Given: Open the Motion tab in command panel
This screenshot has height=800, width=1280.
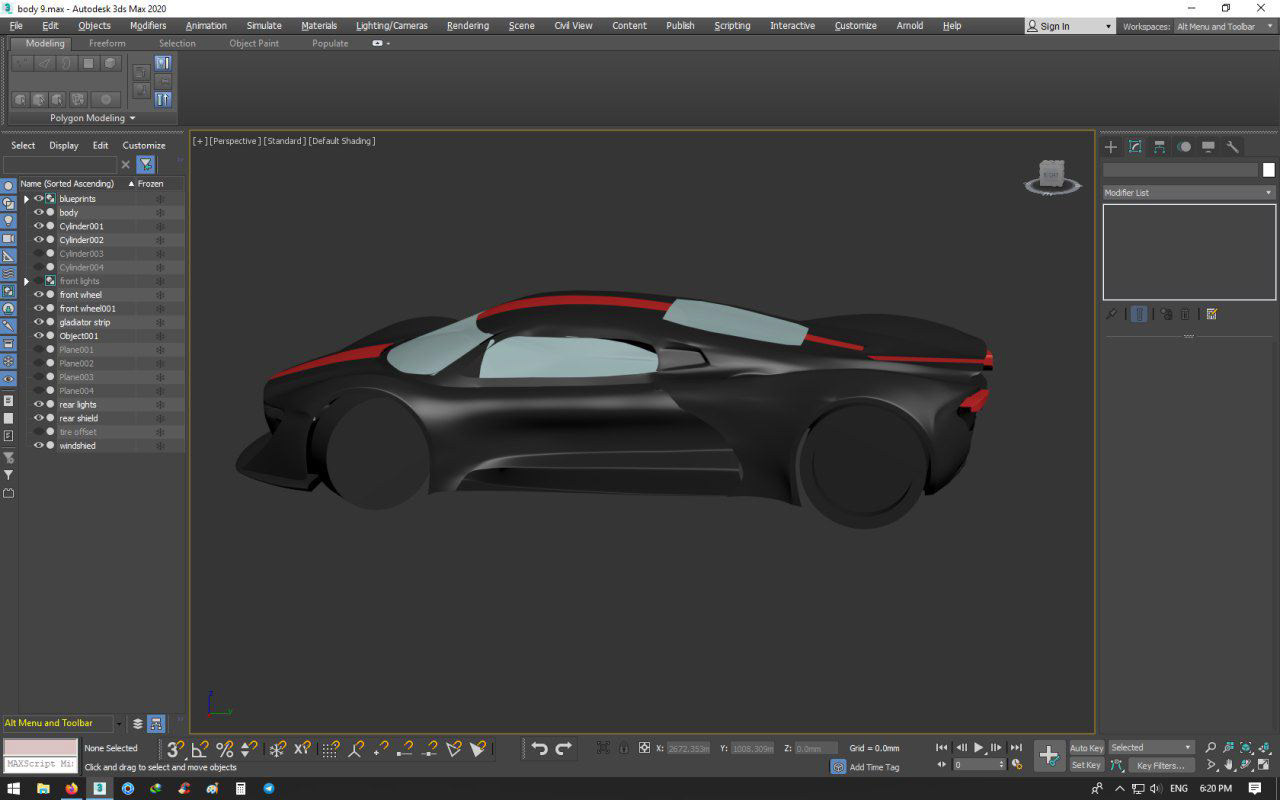Looking at the screenshot, I should coord(1184,147).
